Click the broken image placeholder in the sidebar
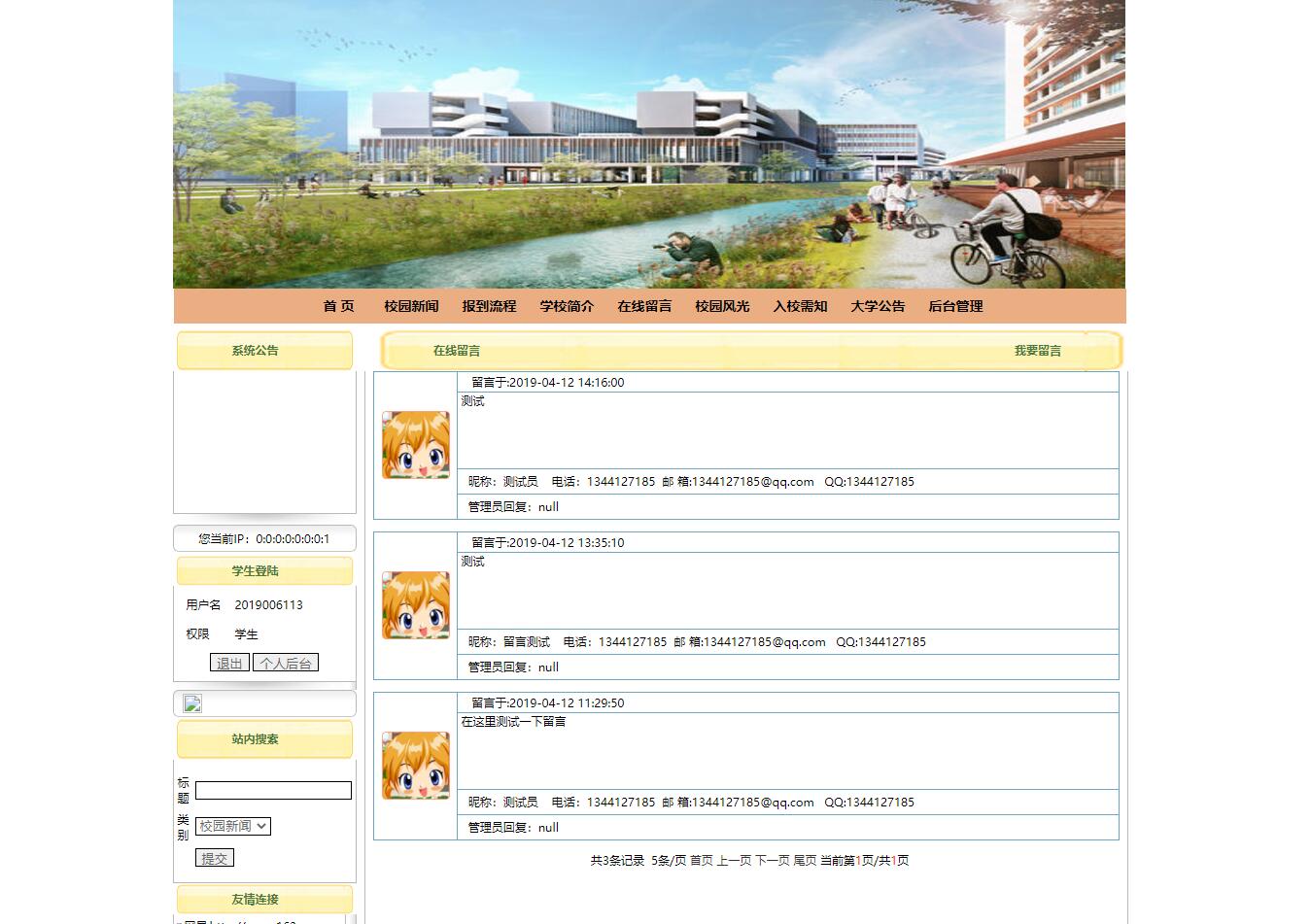This screenshot has height=924, width=1311. click(x=191, y=703)
